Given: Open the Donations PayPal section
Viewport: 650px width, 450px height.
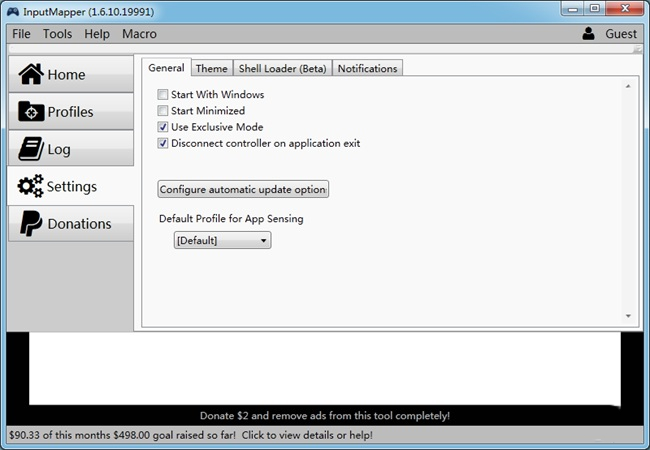Looking at the screenshot, I should click(71, 223).
